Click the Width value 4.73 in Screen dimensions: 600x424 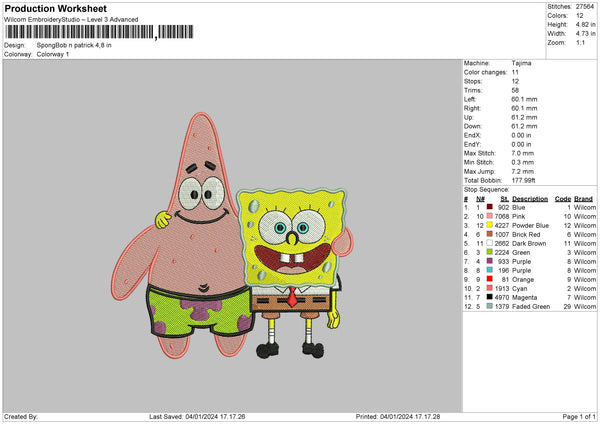[x=585, y=34]
